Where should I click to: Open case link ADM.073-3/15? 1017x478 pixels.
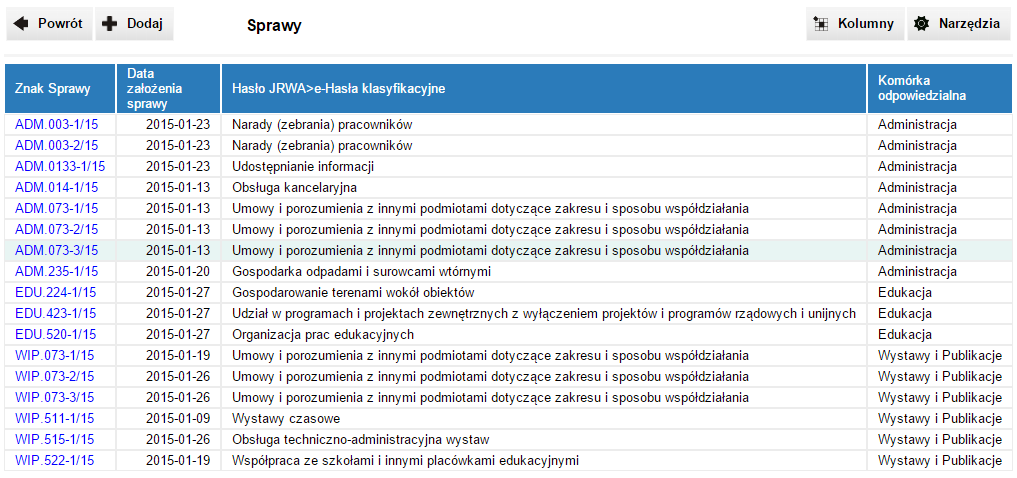[57, 251]
